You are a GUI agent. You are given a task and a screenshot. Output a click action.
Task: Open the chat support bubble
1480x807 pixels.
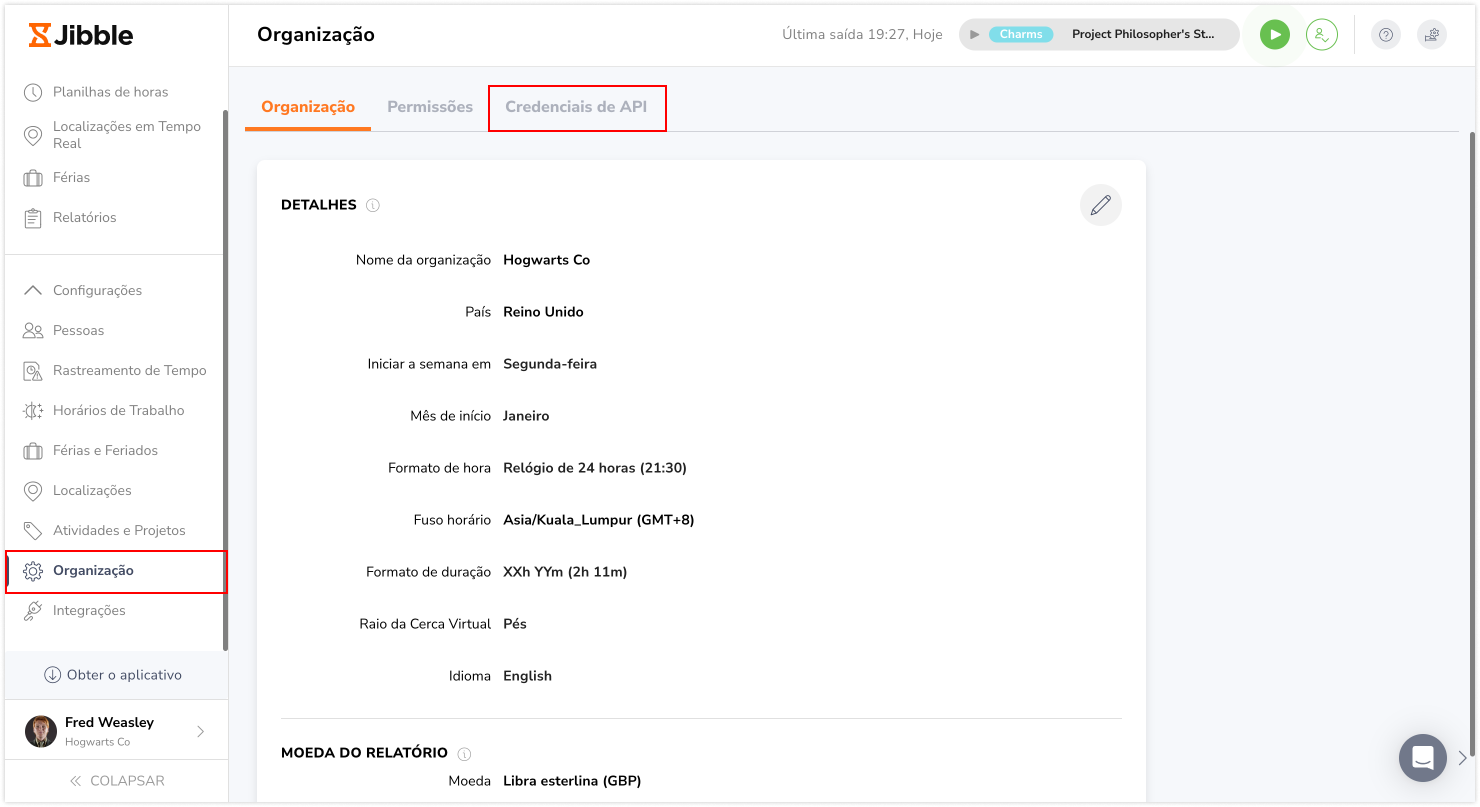(1423, 758)
